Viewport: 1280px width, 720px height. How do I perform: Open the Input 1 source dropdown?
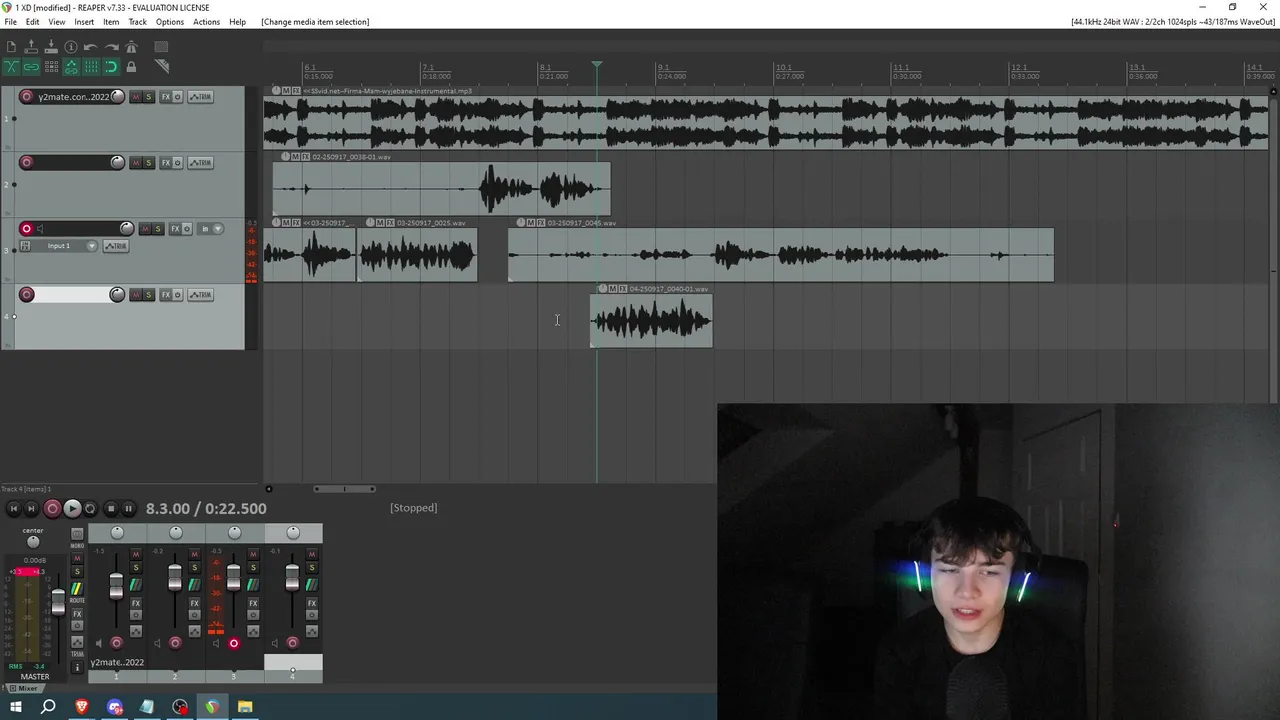click(64, 246)
